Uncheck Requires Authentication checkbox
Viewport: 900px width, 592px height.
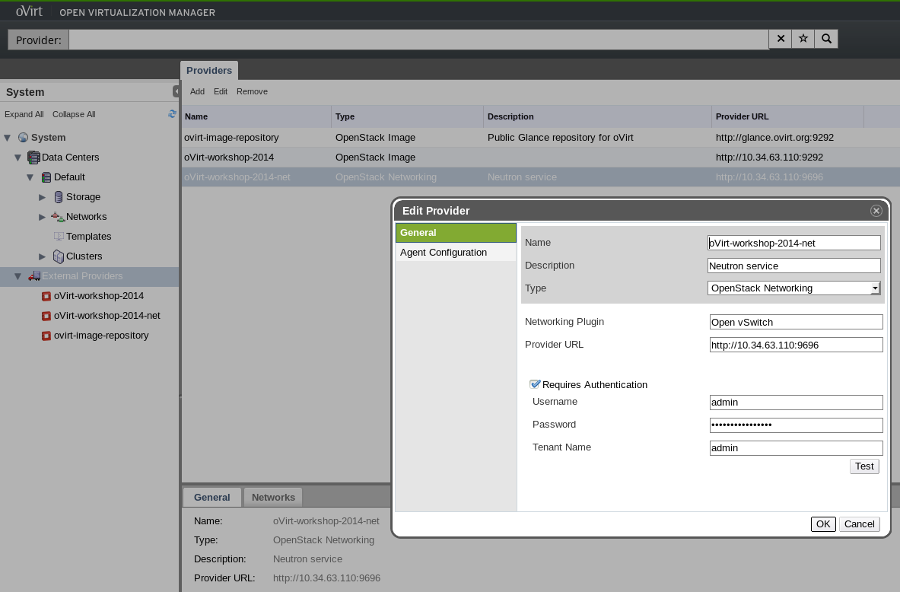[x=535, y=384]
